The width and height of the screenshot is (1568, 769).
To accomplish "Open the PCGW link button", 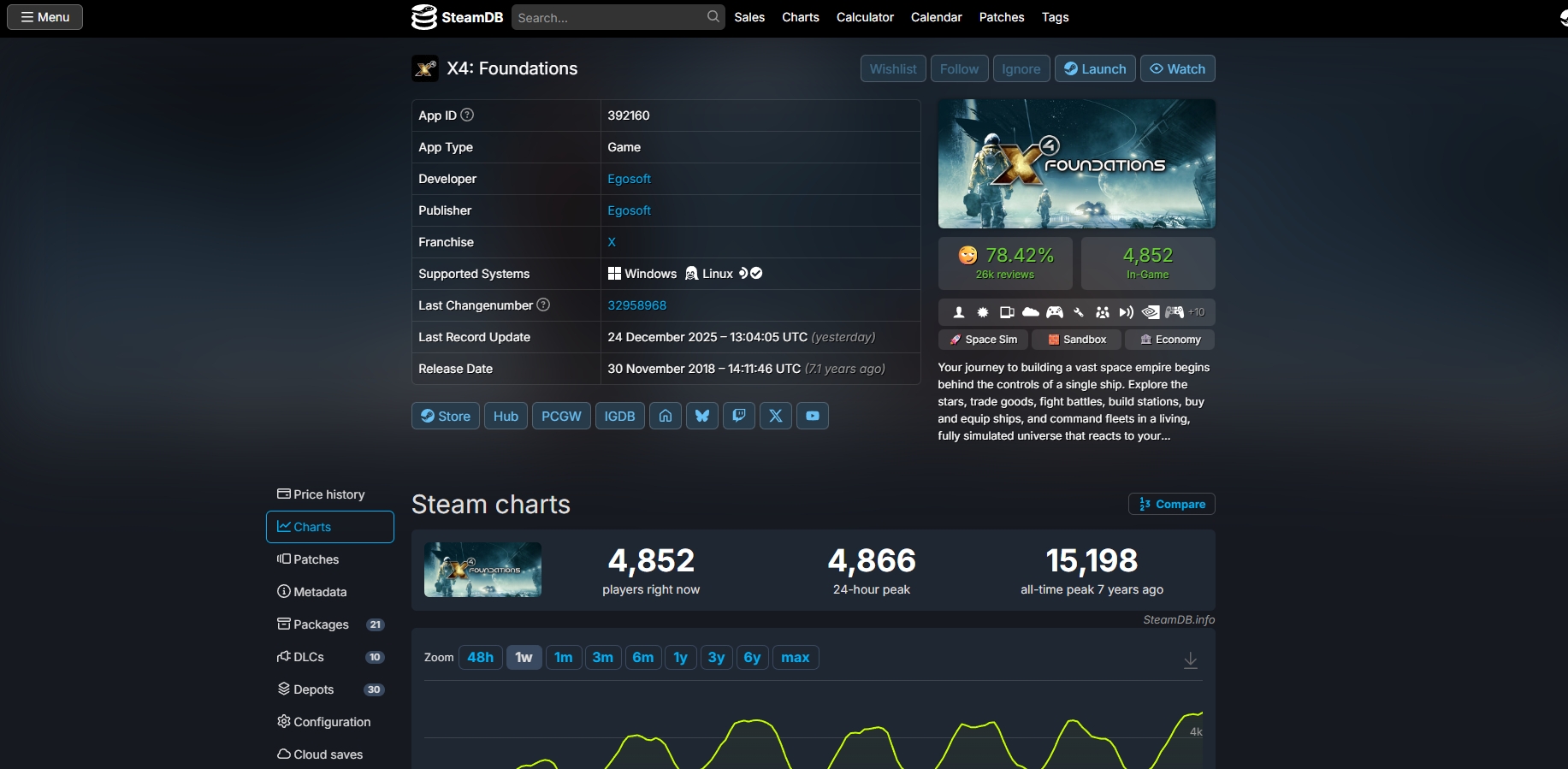I will click(x=561, y=416).
